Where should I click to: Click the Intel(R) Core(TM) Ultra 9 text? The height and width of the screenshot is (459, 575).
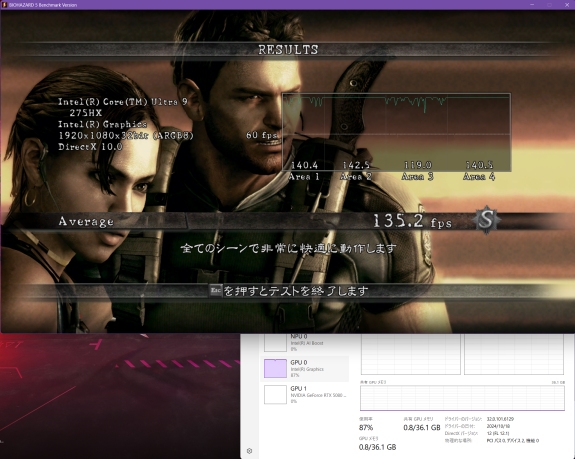[x=123, y=102]
